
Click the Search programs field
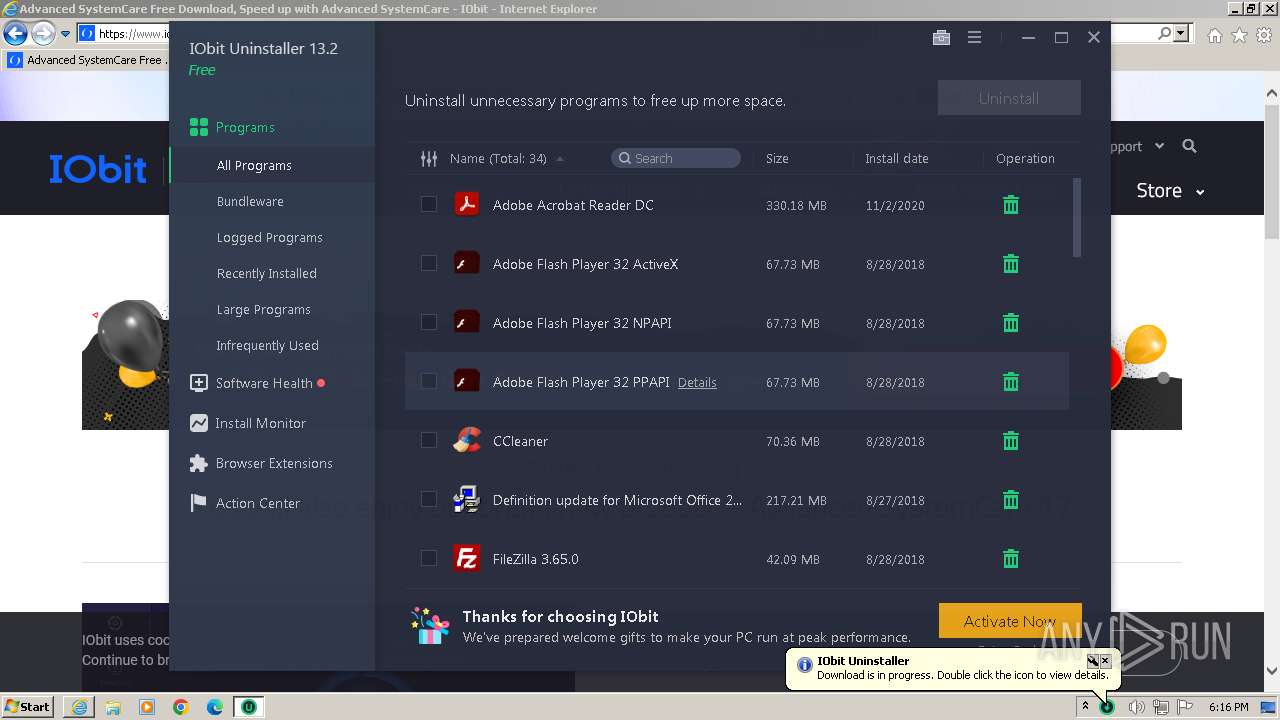click(676, 158)
